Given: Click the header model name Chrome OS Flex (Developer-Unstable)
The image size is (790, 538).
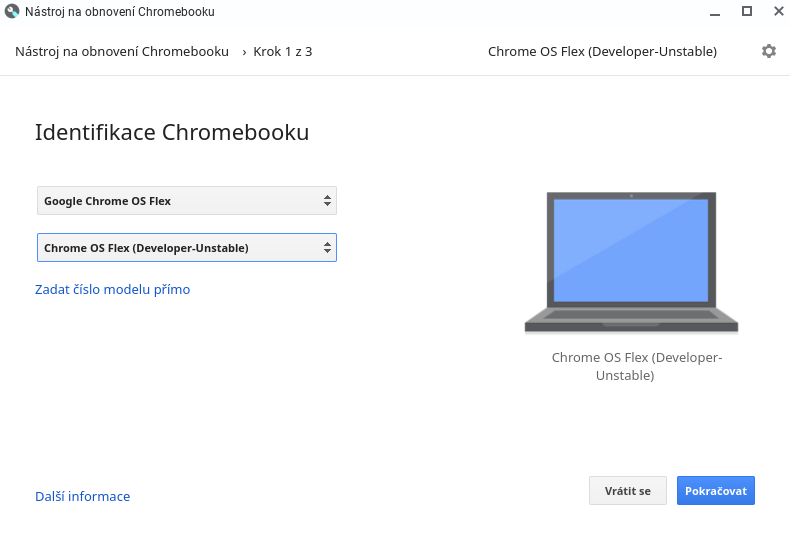Looking at the screenshot, I should (602, 51).
